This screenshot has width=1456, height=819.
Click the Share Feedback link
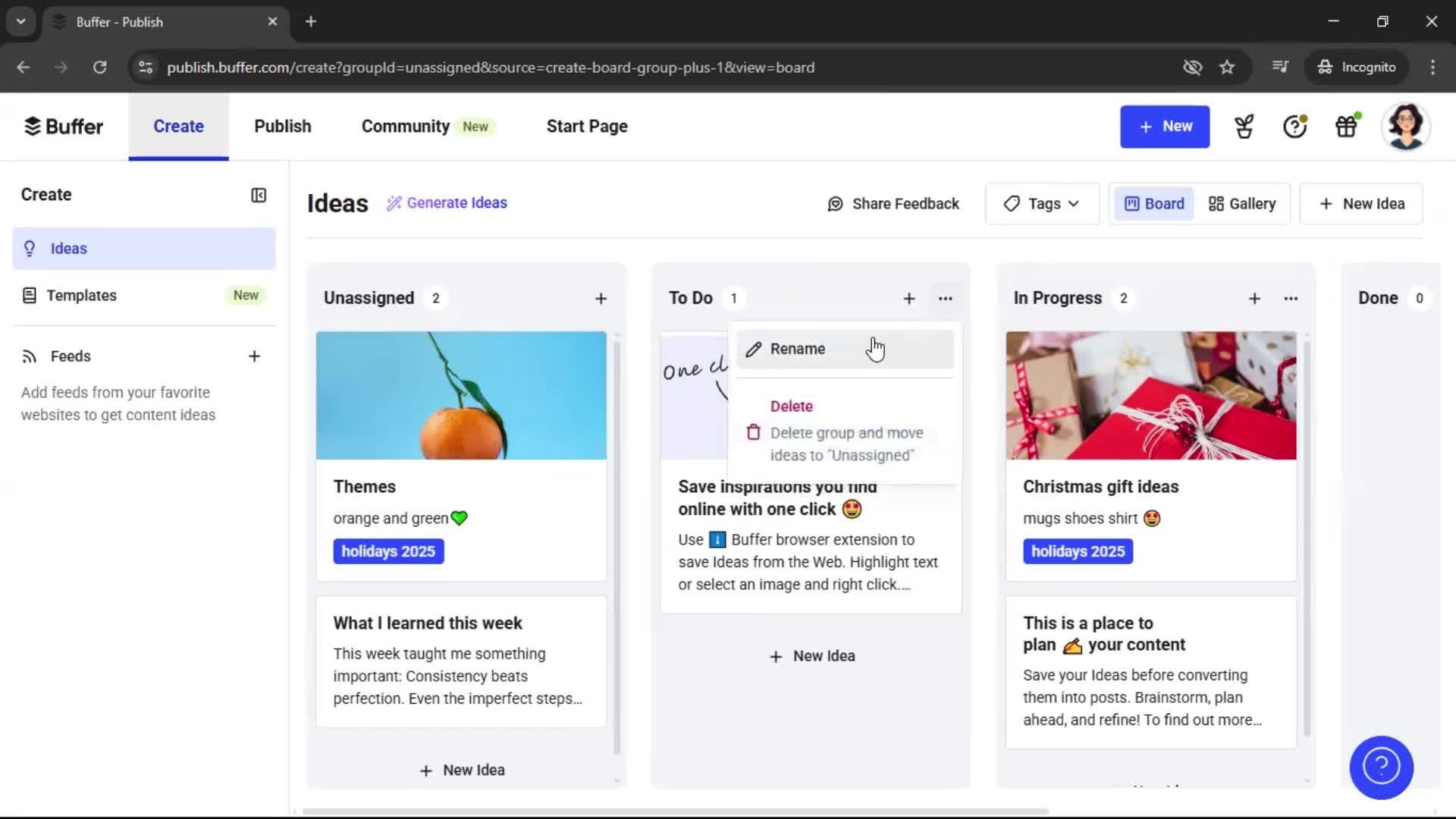(893, 203)
